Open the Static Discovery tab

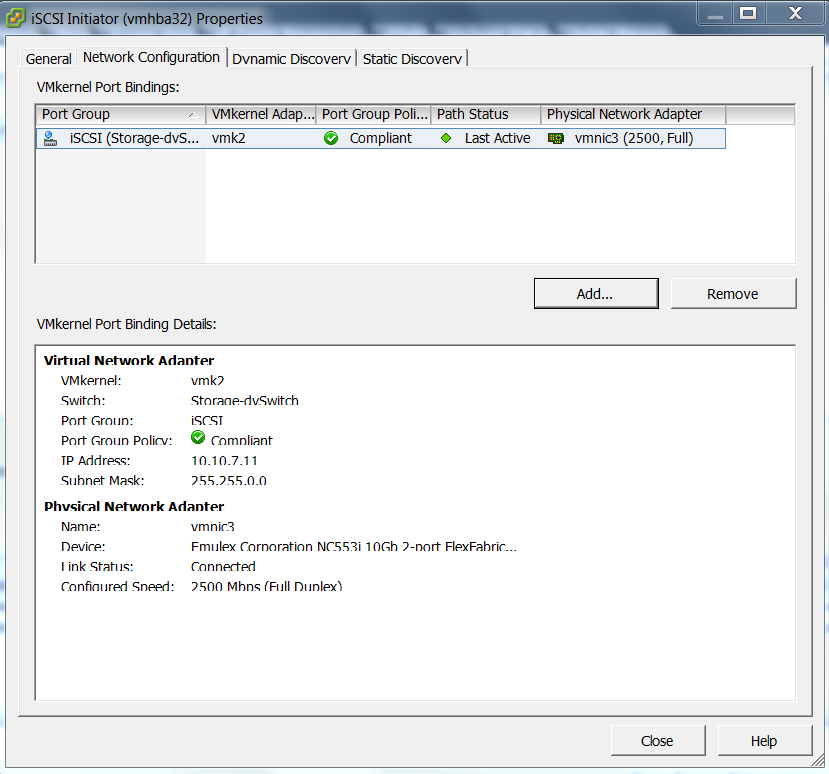(412, 59)
